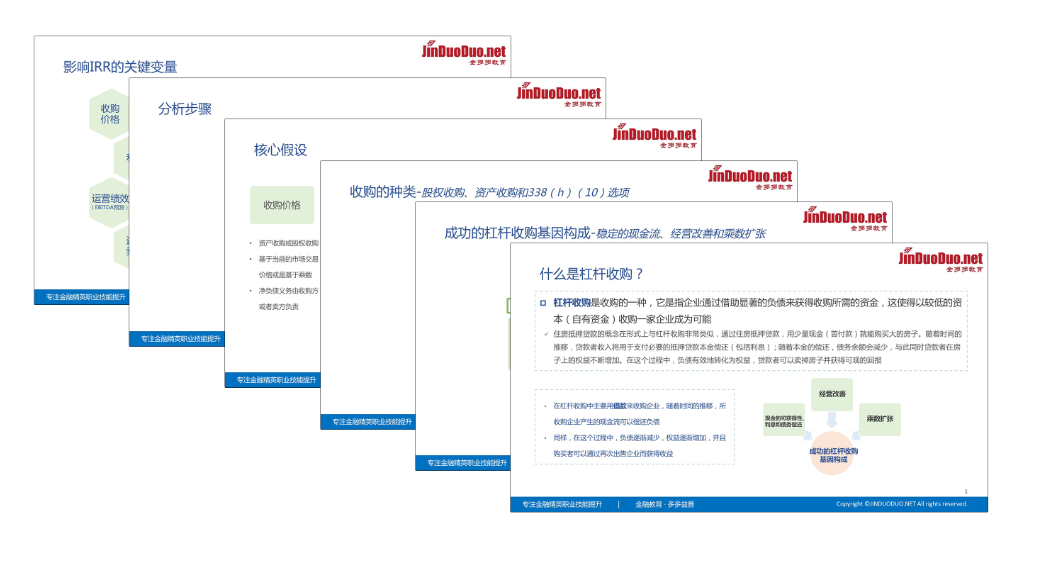Click the JinDuoDuo.net logo on the 收购的种类 slide
This screenshot has height=574, width=1058.
[750, 177]
